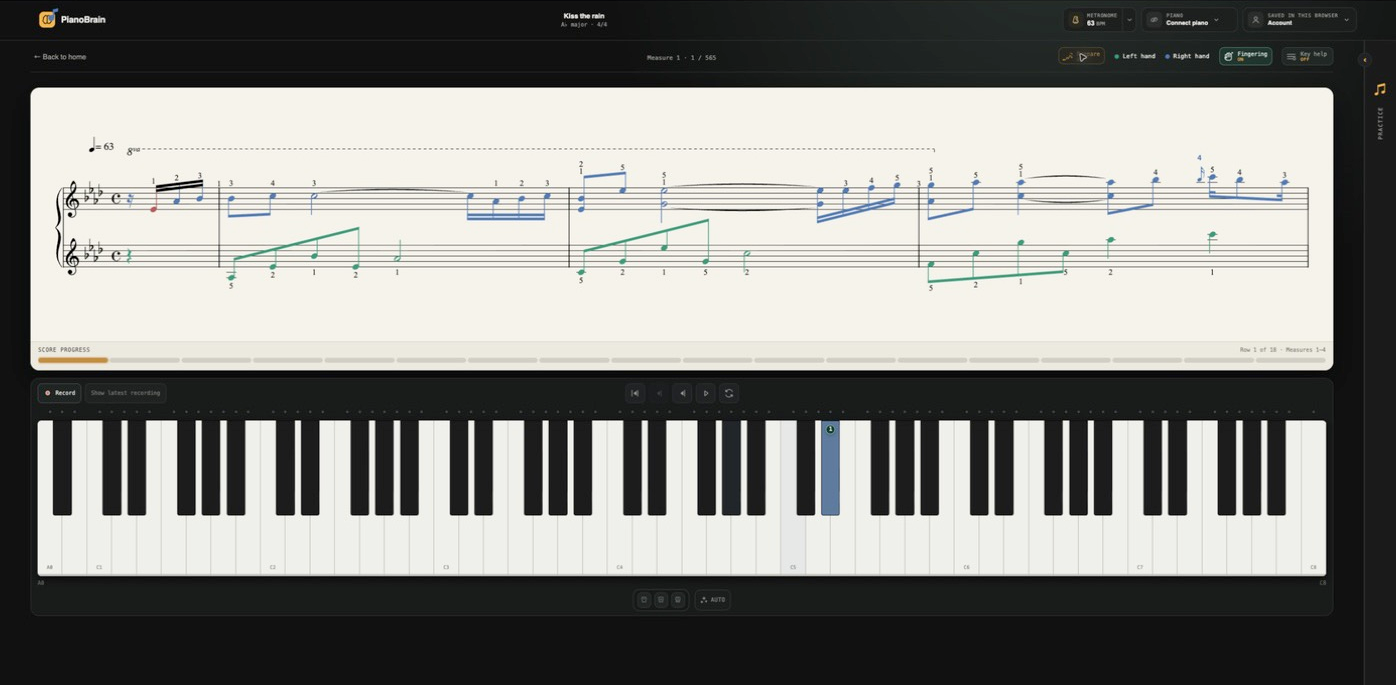
Task: Click the music note Practice icon
Action: [x=1380, y=89]
